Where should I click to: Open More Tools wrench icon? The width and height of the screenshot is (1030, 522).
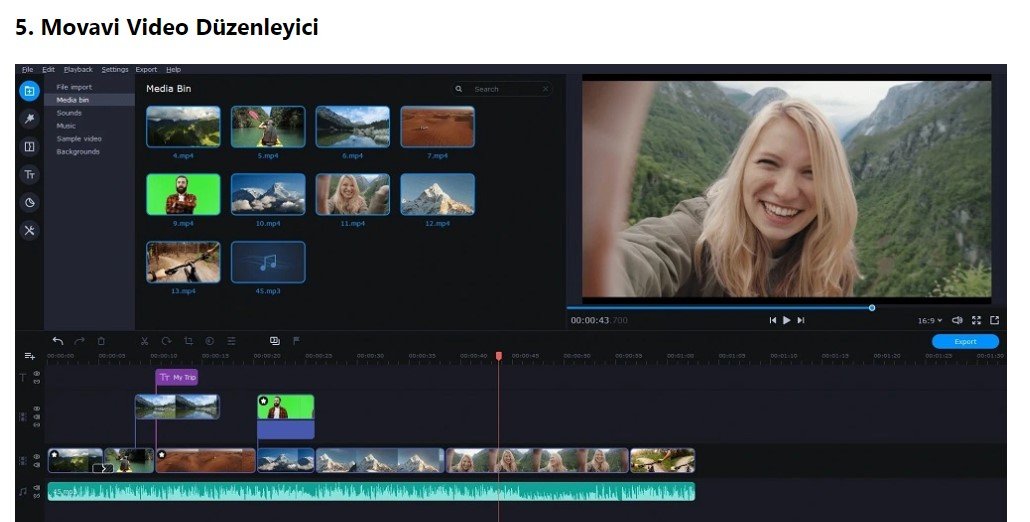coord(30,230)
